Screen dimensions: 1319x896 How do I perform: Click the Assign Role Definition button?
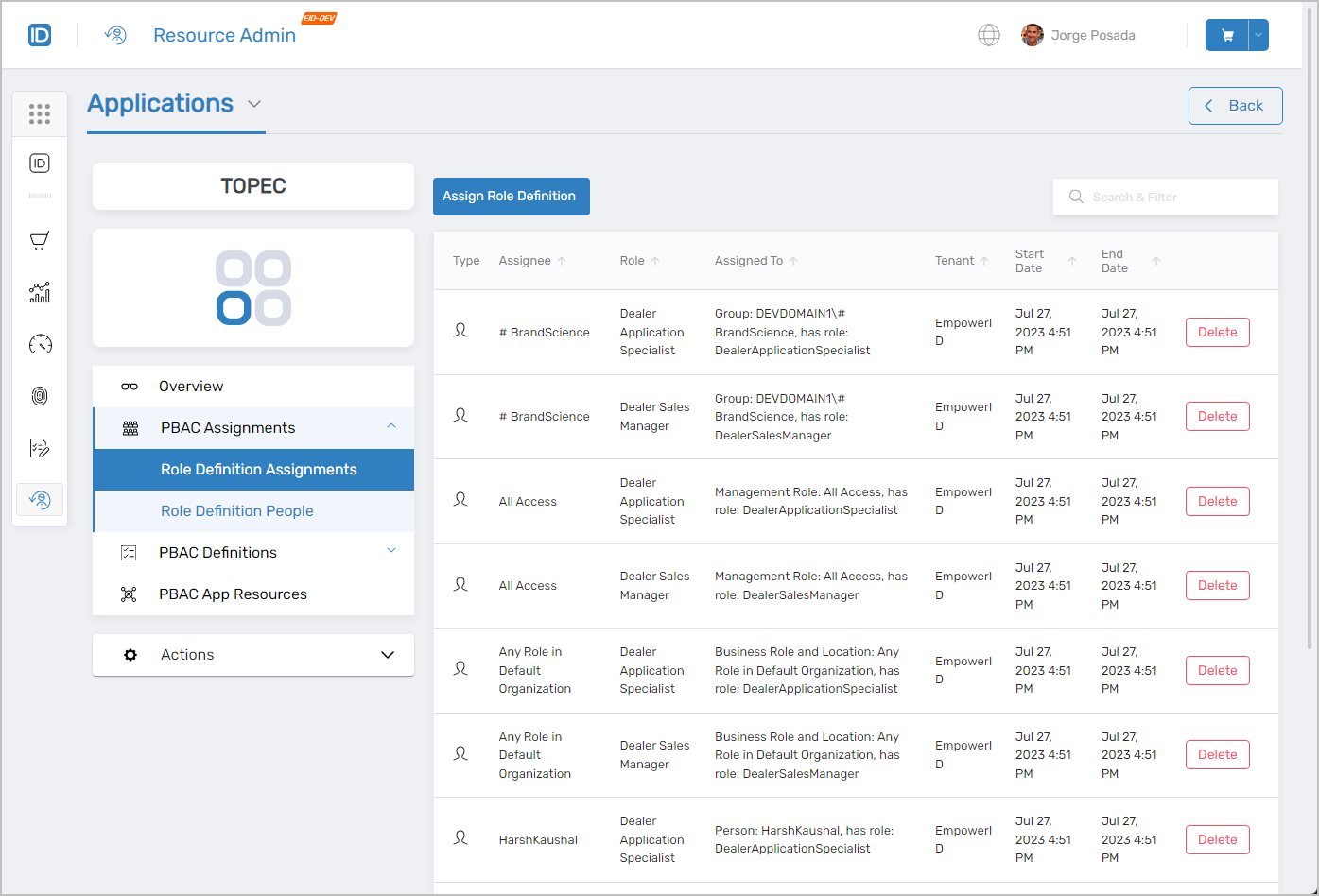[511, 197]
